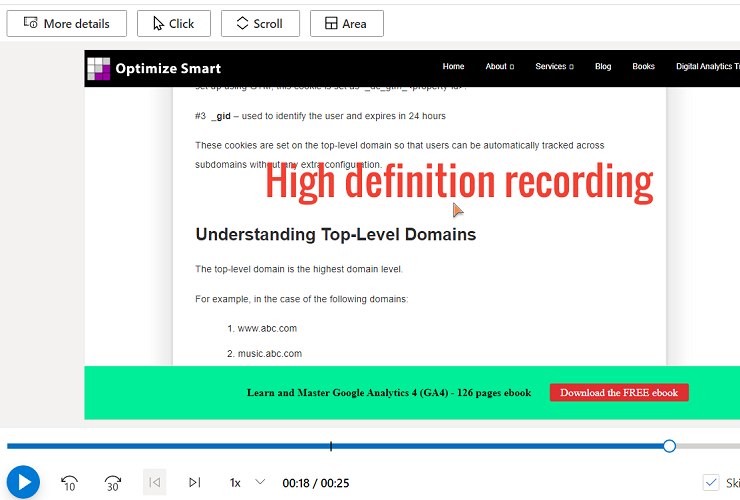The image size is (740, 500).
Task: Click the music.abc.com list item
Action: 269,354
